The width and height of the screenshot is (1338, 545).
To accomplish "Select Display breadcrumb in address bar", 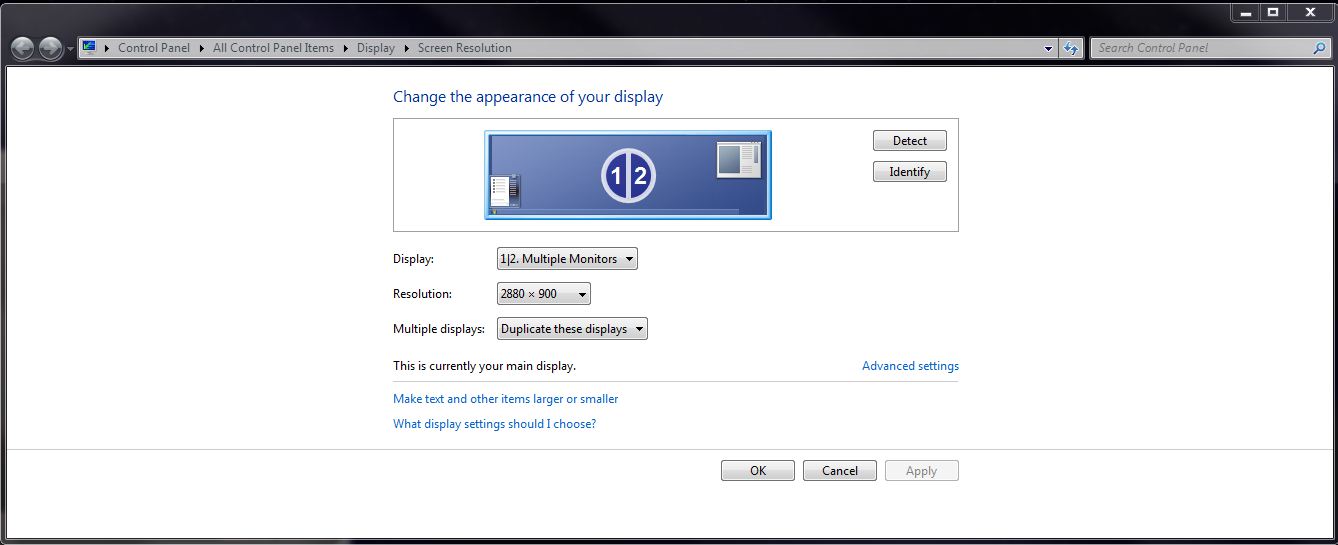I will tap(376, 48).
